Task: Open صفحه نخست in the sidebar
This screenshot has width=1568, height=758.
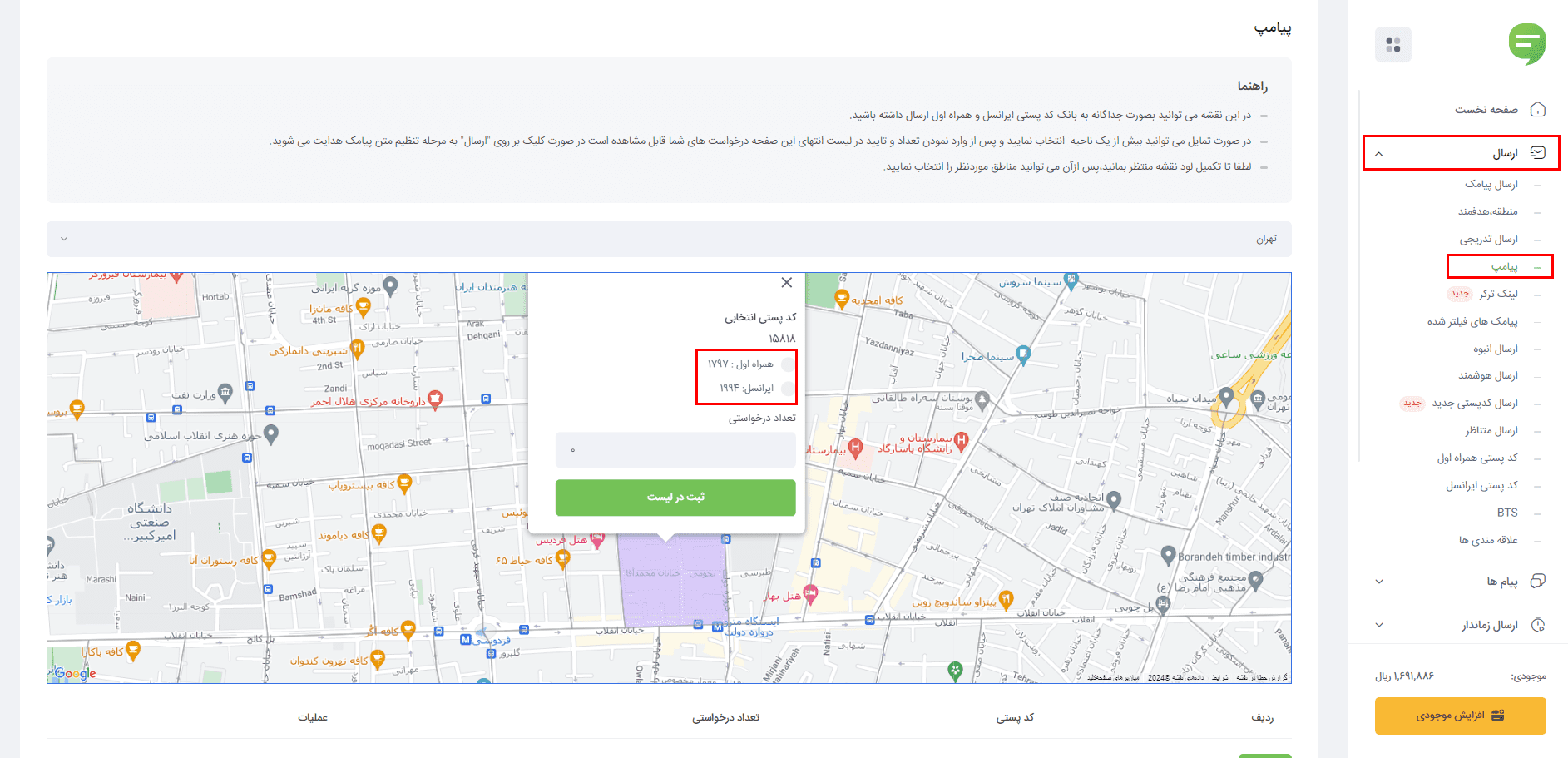Action: [1486, 109]
